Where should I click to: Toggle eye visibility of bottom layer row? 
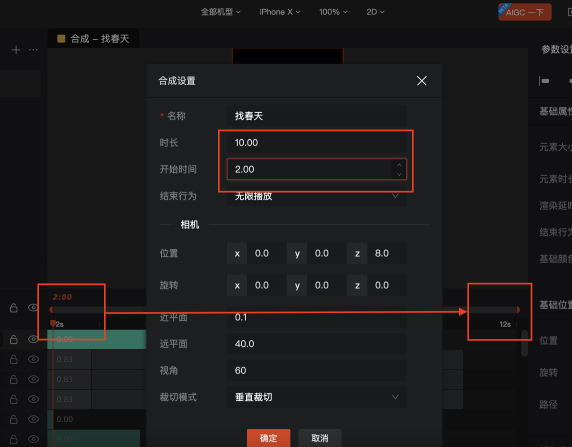click(x=33, y=439)
